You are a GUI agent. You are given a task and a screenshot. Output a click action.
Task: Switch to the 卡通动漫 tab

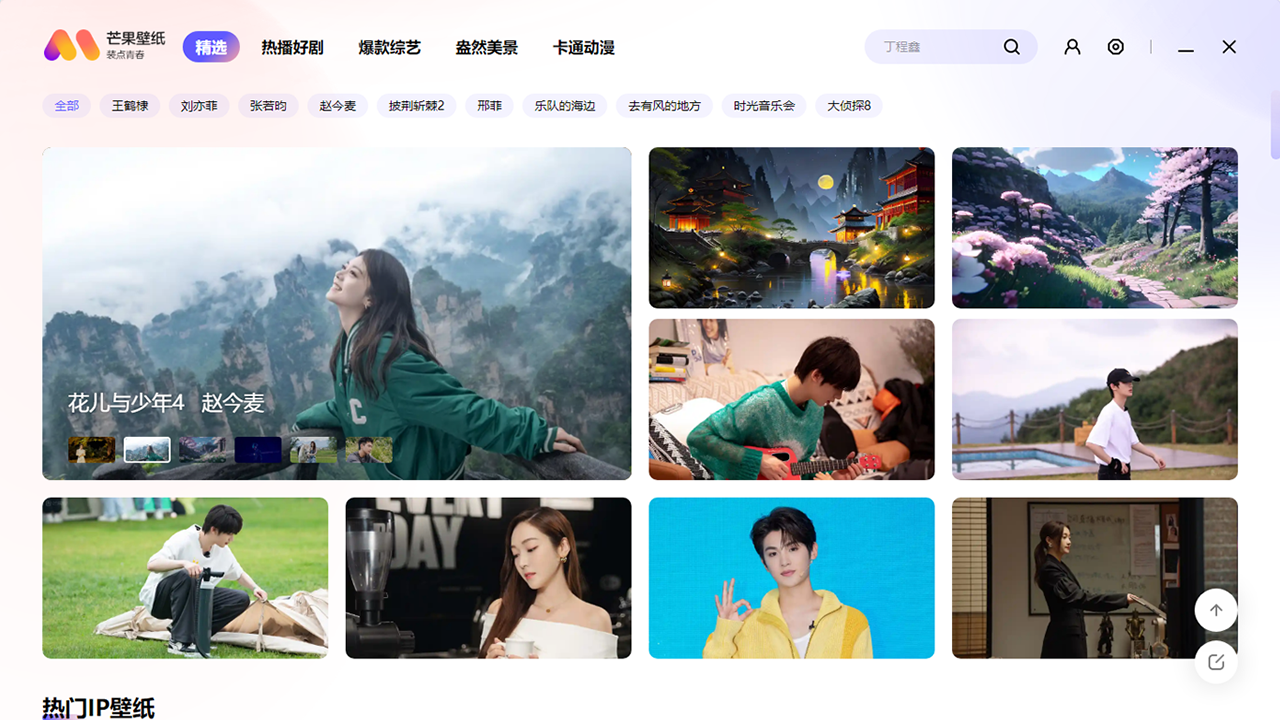tap(585, 47)
